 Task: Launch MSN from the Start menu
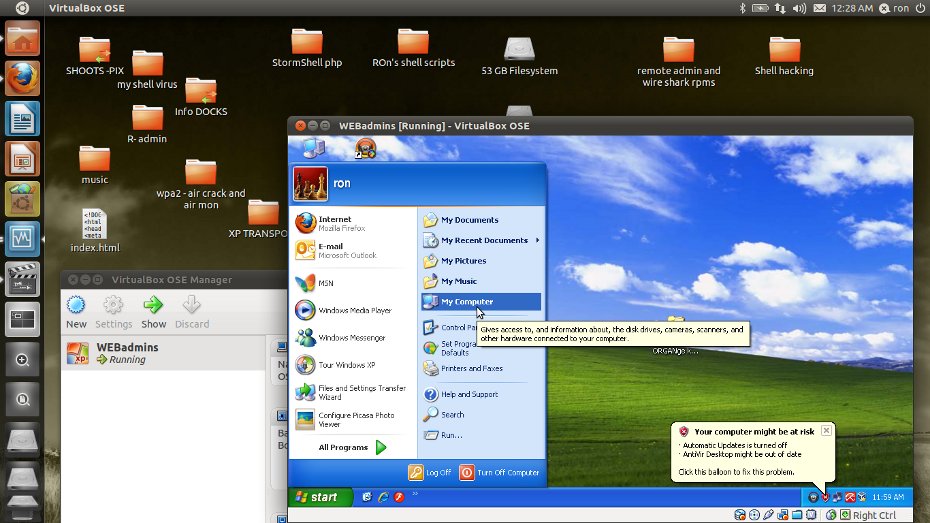(x=353, y=283)
